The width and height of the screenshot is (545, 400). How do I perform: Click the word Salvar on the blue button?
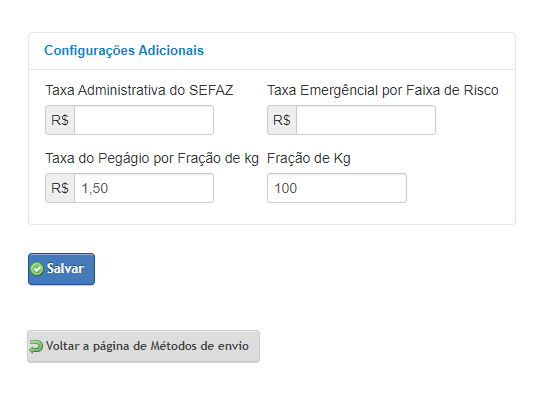65,268
